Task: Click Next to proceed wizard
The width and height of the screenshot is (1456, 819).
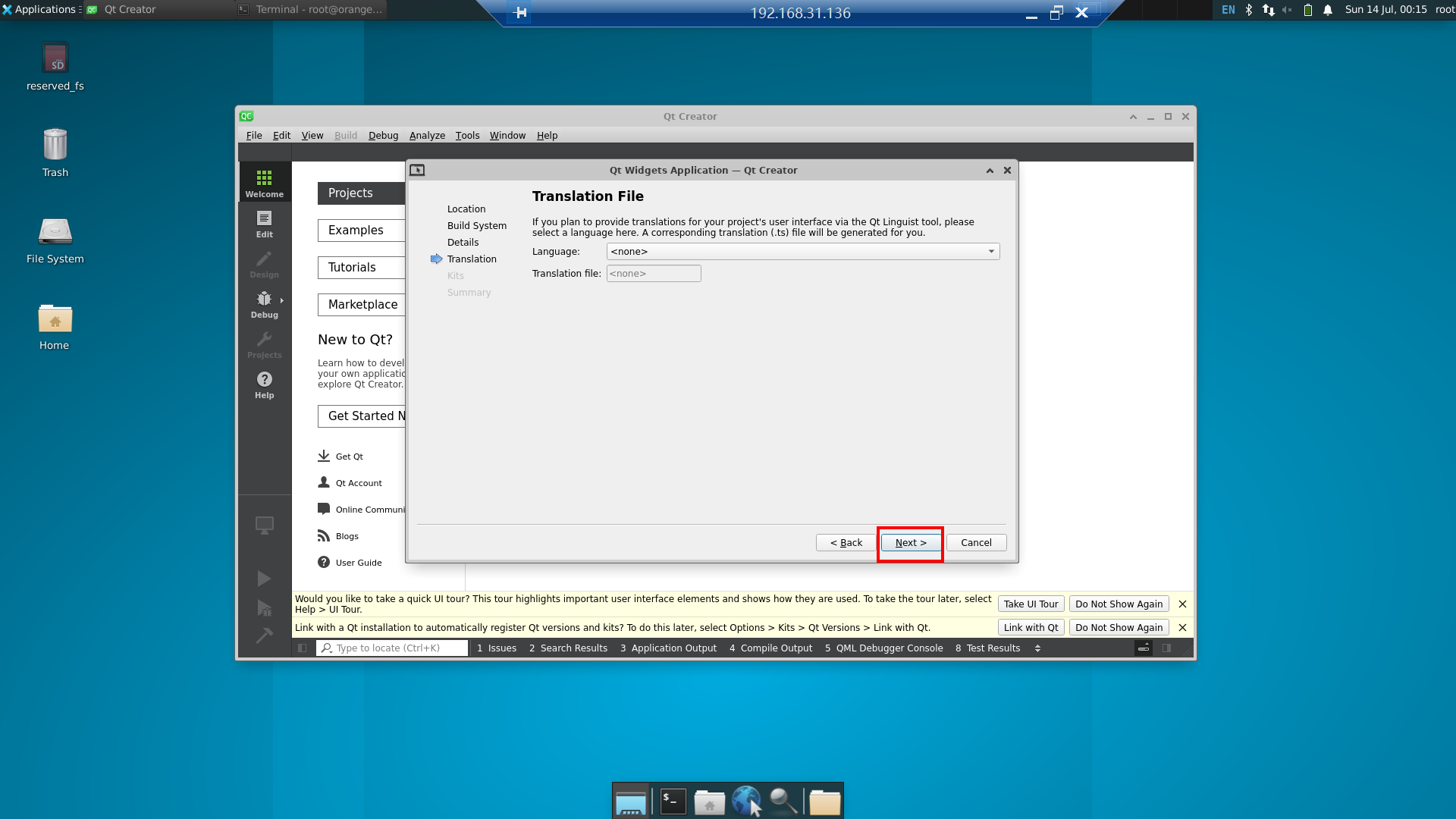Action: [910, 541]
